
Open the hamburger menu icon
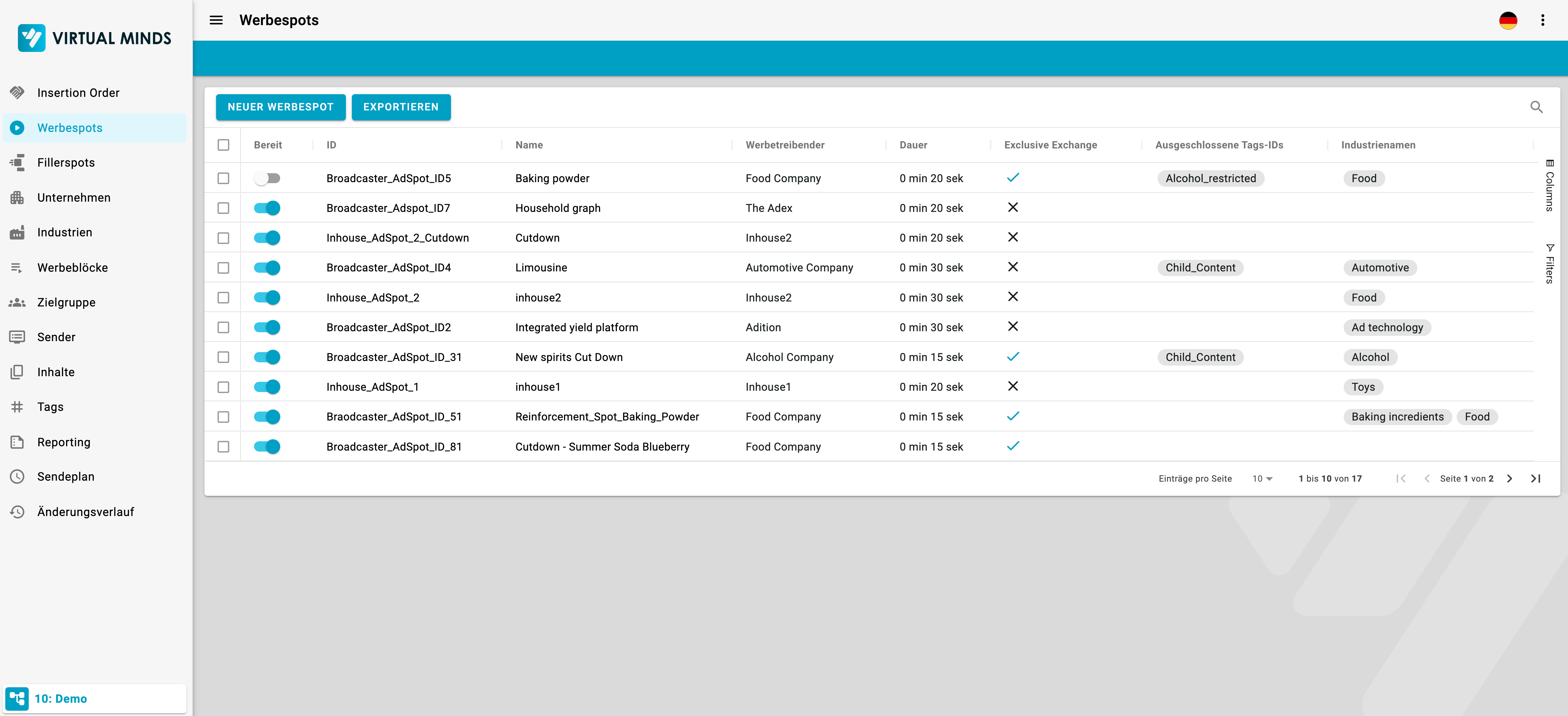[x=216, y=20]
